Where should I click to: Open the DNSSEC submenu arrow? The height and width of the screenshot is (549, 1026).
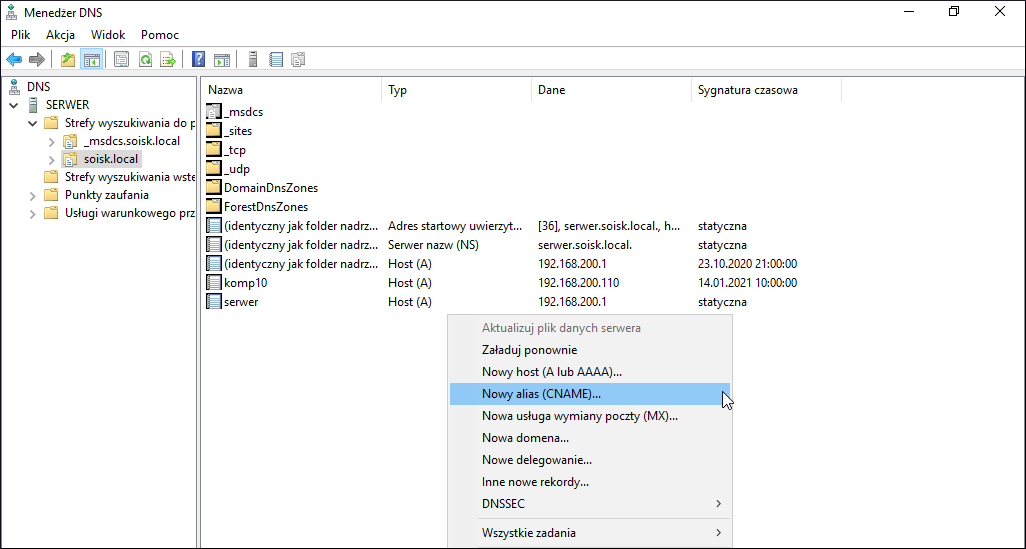[718, 504]
